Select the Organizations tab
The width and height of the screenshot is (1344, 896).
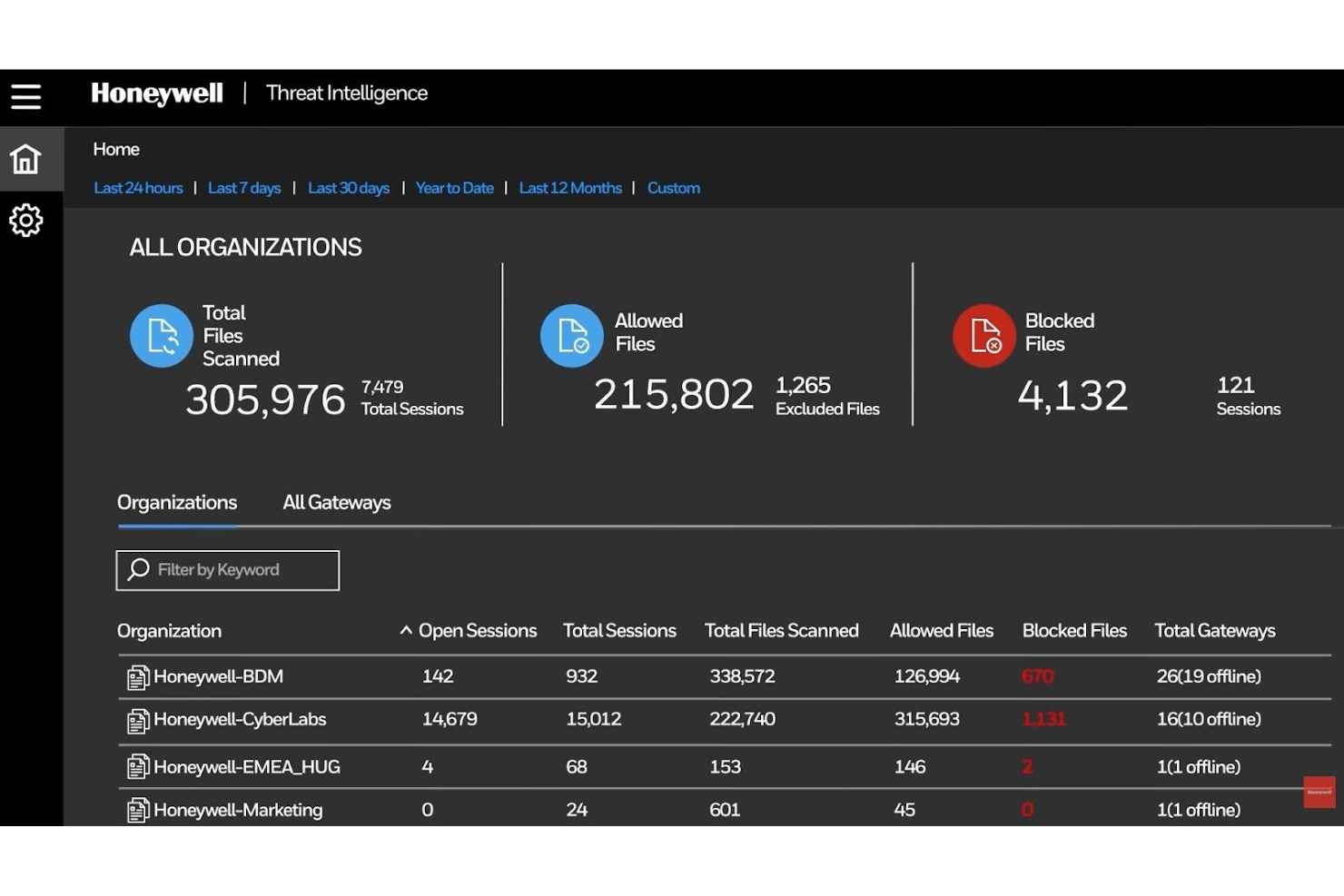(x=176, y=502)
